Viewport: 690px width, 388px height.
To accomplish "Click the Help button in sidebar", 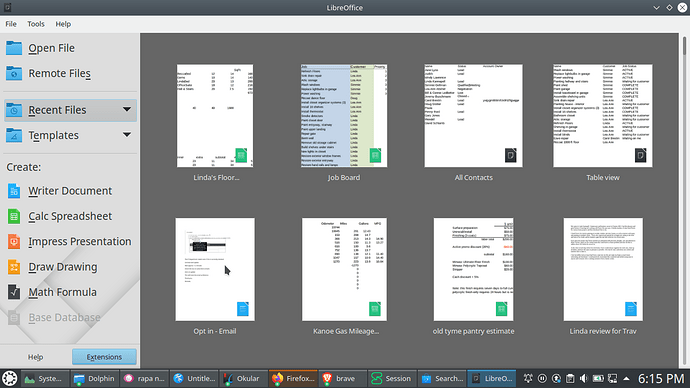I will (x=36, y=357).
